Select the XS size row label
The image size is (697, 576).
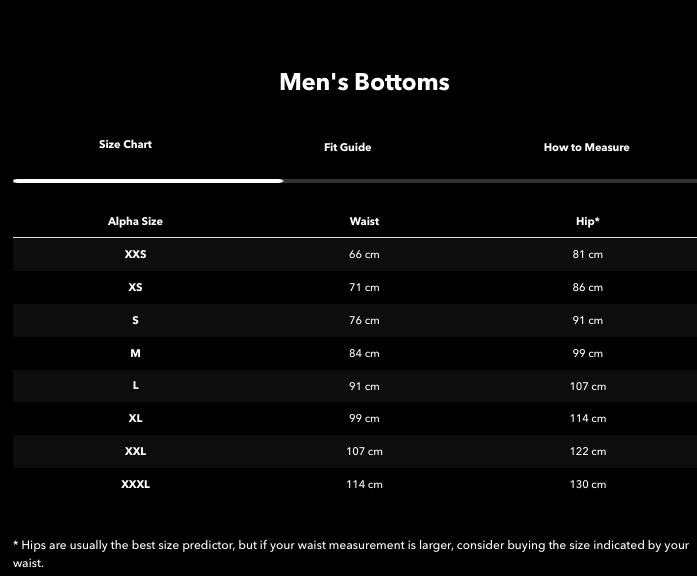[x=135, y=287]
